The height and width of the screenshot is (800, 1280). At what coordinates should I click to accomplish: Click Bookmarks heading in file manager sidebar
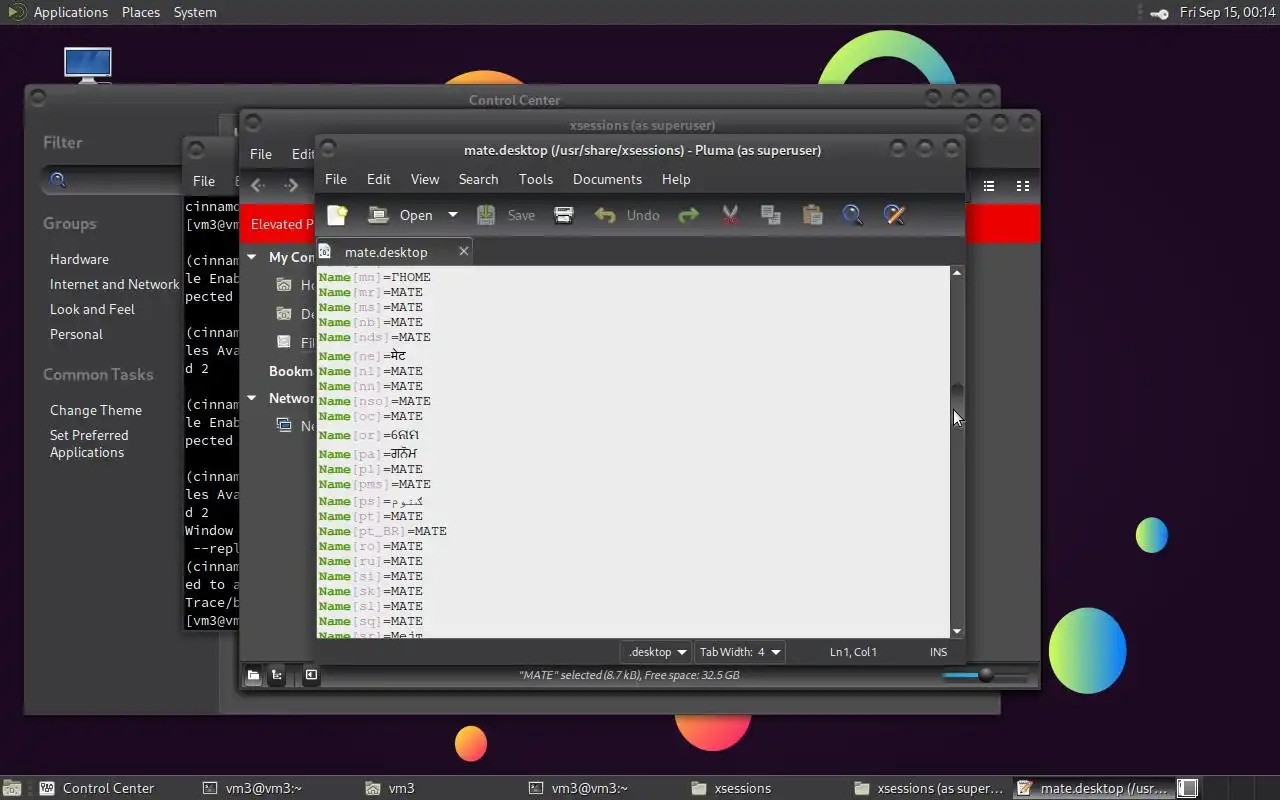(x=291, y=371)
